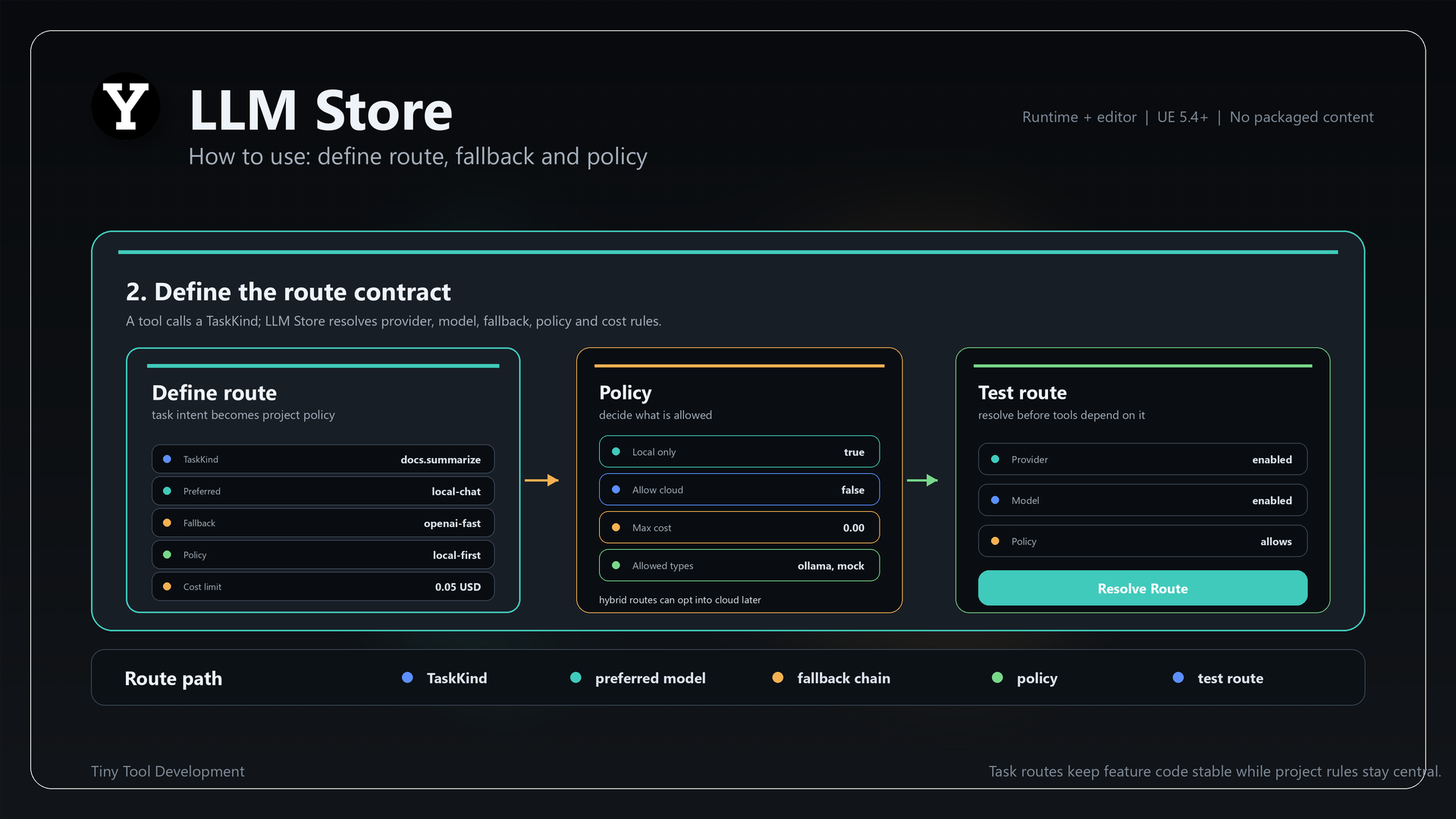Click test route in the Route path bar

tap(1230, 678)
